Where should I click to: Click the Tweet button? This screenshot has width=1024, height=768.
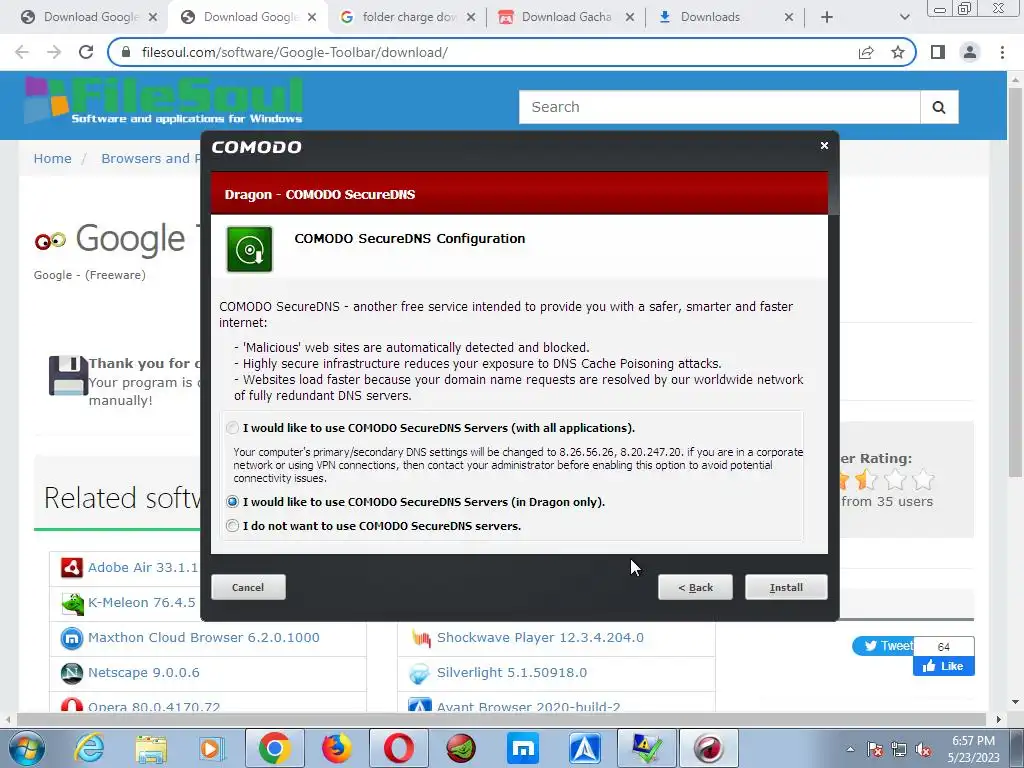click(x=883, y=646)
